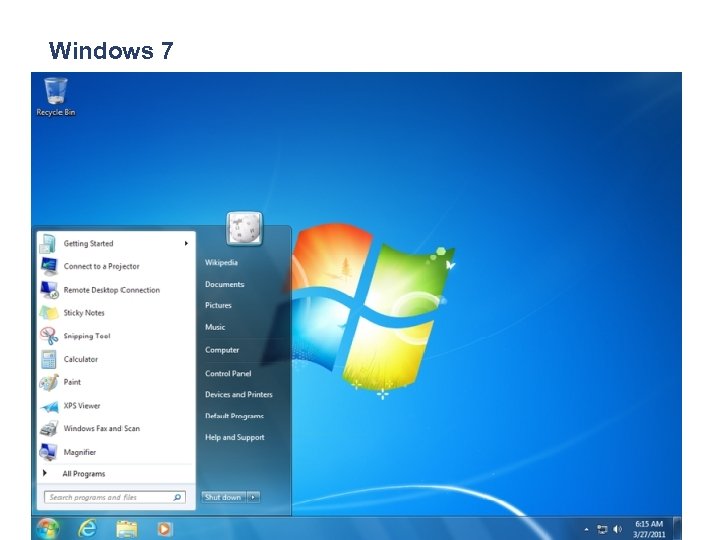The height and width of the screenshot is (540, 720).
Task: Open Windows Media Player from taskbar
Action: 164,529
